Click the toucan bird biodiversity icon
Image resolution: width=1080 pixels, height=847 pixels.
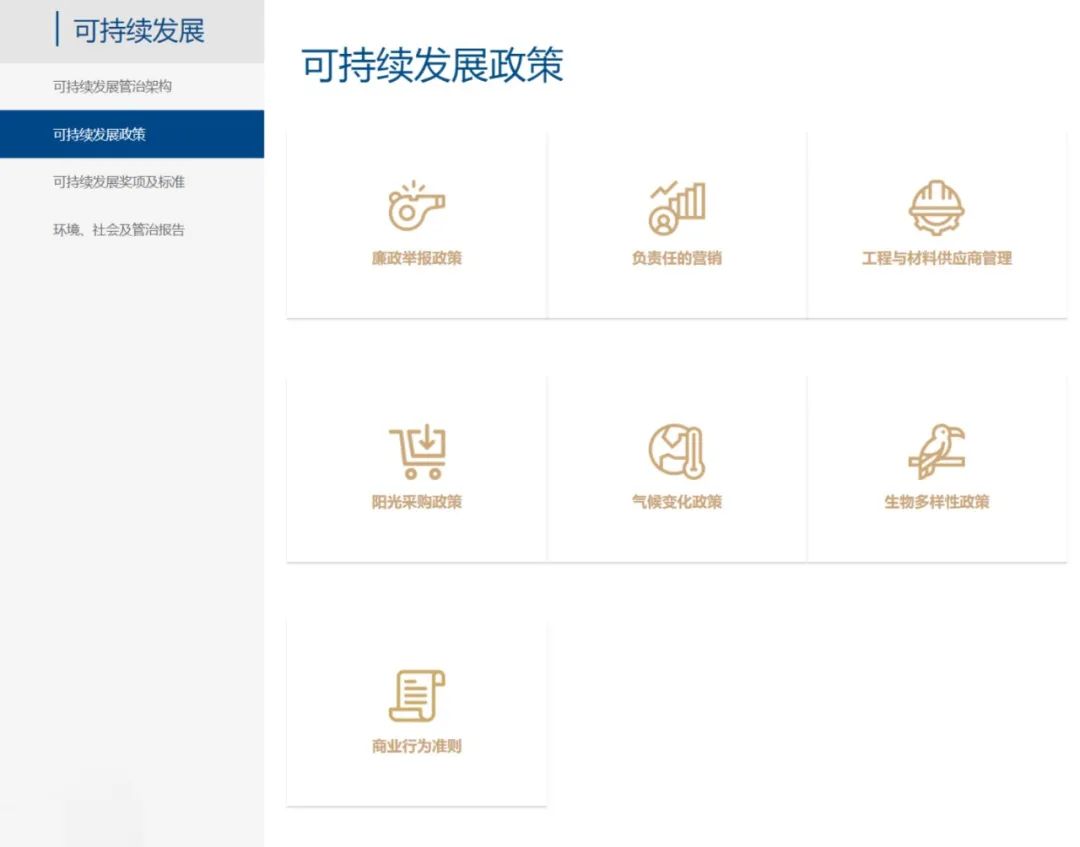936,451
